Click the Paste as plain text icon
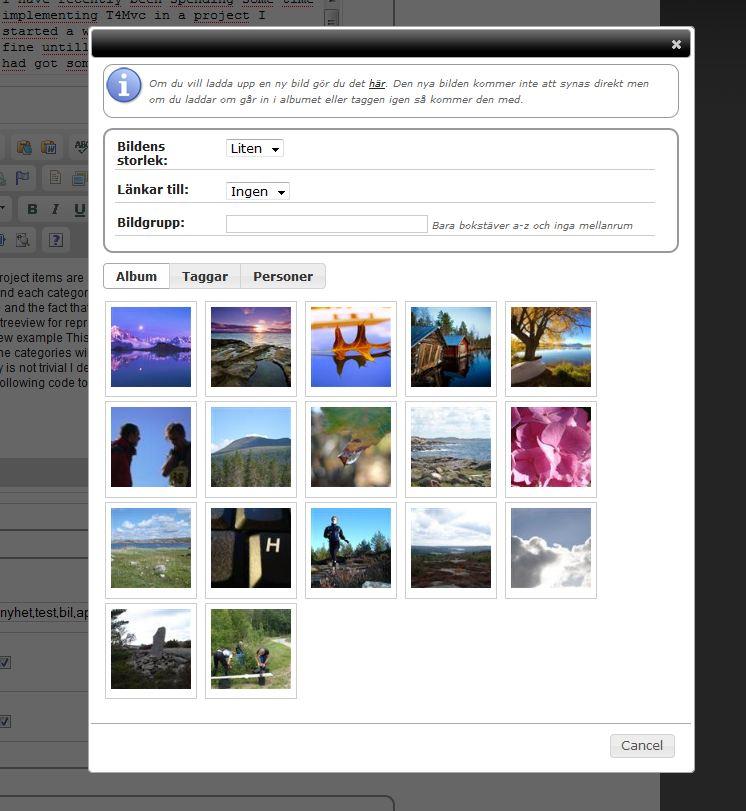 point(24,148)
